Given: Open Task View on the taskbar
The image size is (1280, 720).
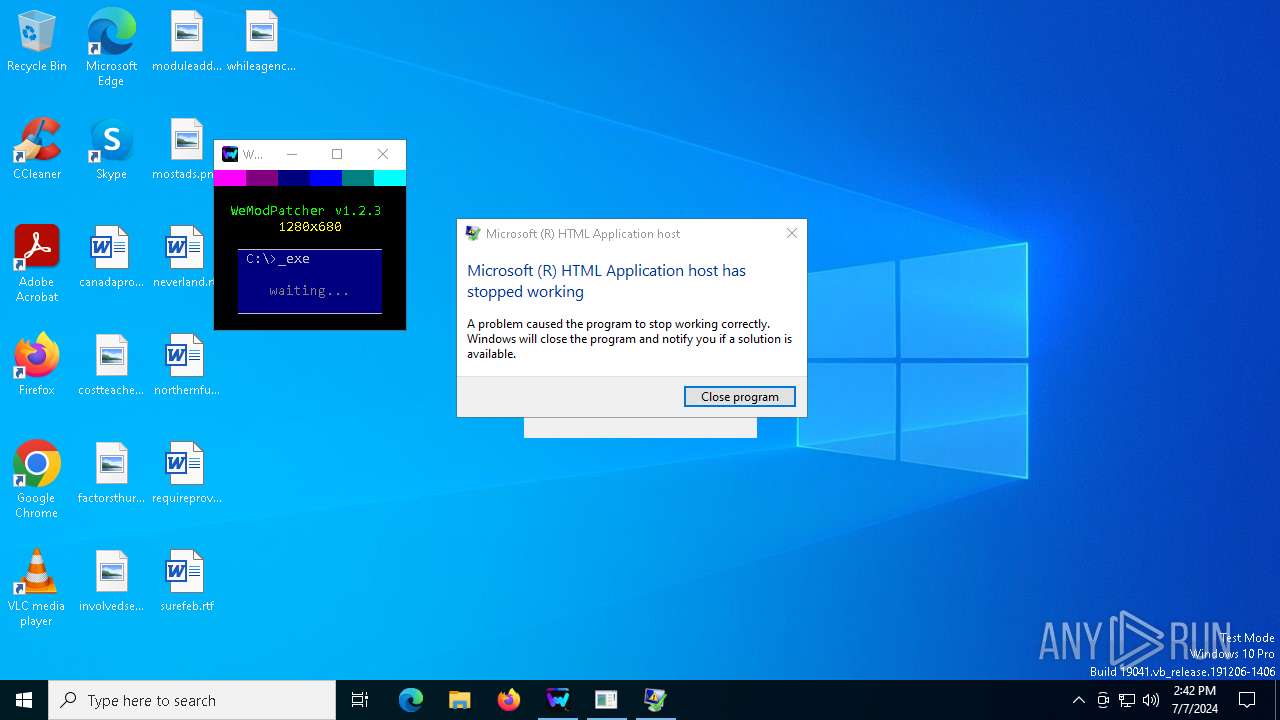Looking at the screenshot, I should 360,700.
